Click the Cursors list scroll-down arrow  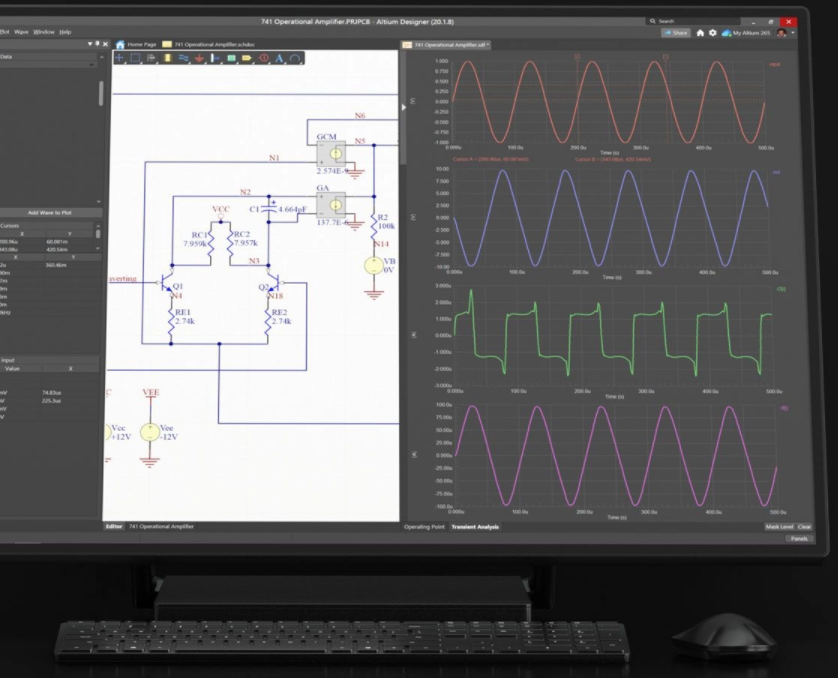click(98, 248)
